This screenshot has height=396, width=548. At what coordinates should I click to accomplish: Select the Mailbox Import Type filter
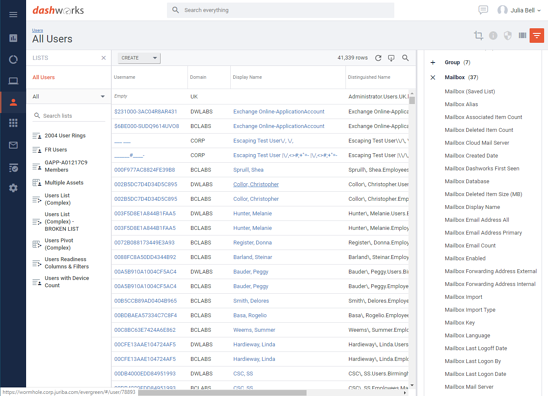[470, 310]
